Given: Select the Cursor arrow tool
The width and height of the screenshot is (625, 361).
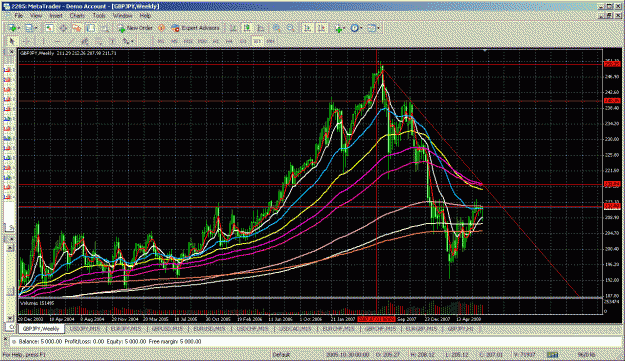Looking at the screenshot, I should pos(12,41).
